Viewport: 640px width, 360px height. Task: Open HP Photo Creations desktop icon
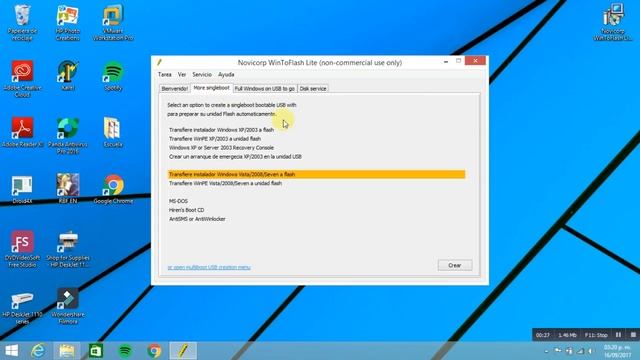(68, 22)
